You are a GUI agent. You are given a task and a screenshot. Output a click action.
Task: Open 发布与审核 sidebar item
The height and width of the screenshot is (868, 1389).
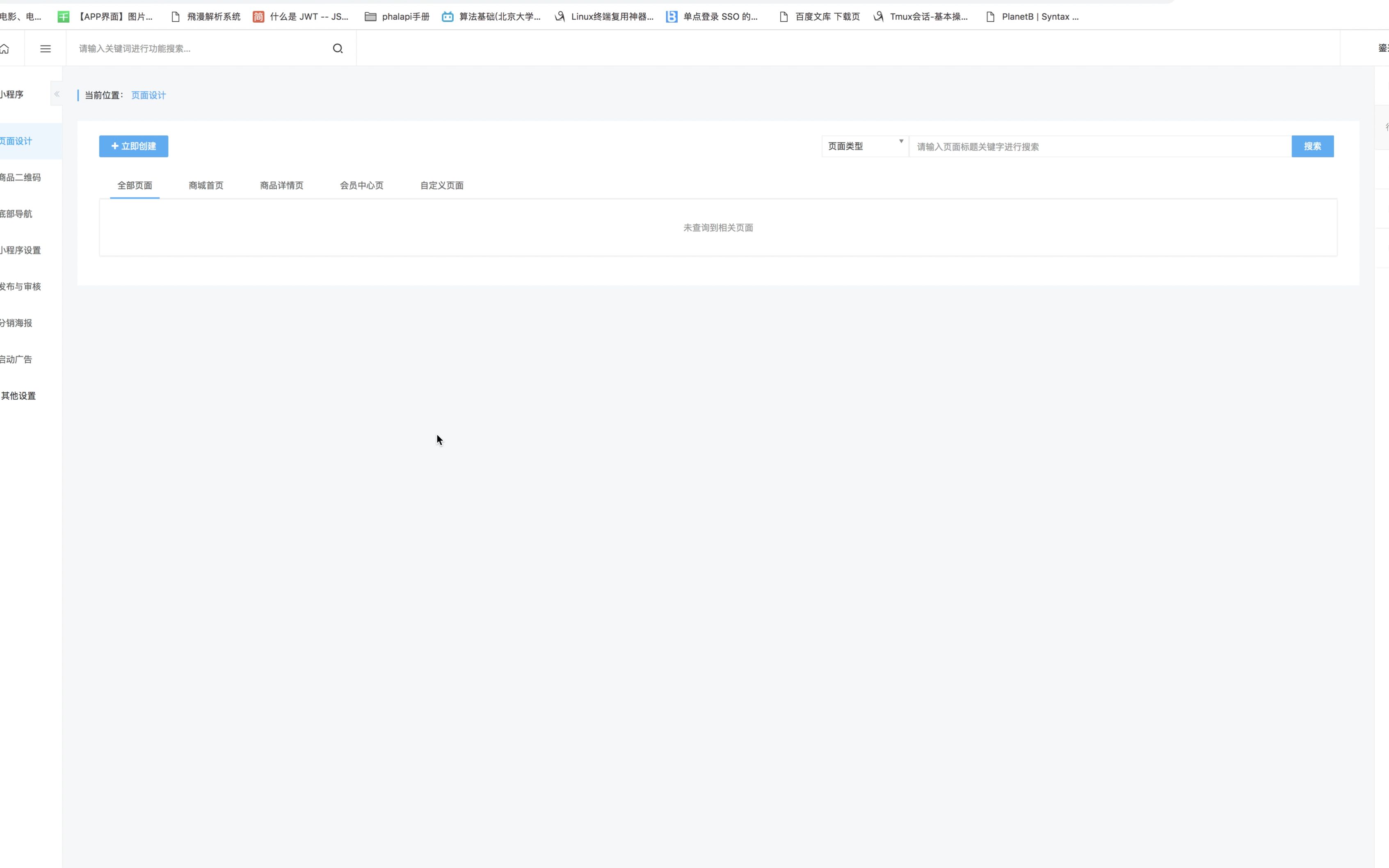[x=20, y=286]
